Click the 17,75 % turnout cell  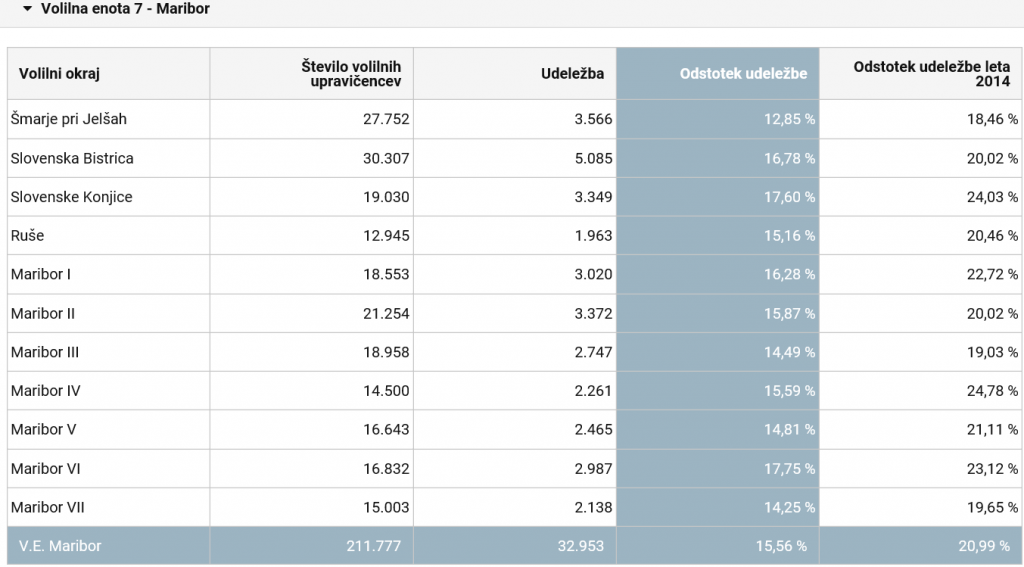(790, 468)
